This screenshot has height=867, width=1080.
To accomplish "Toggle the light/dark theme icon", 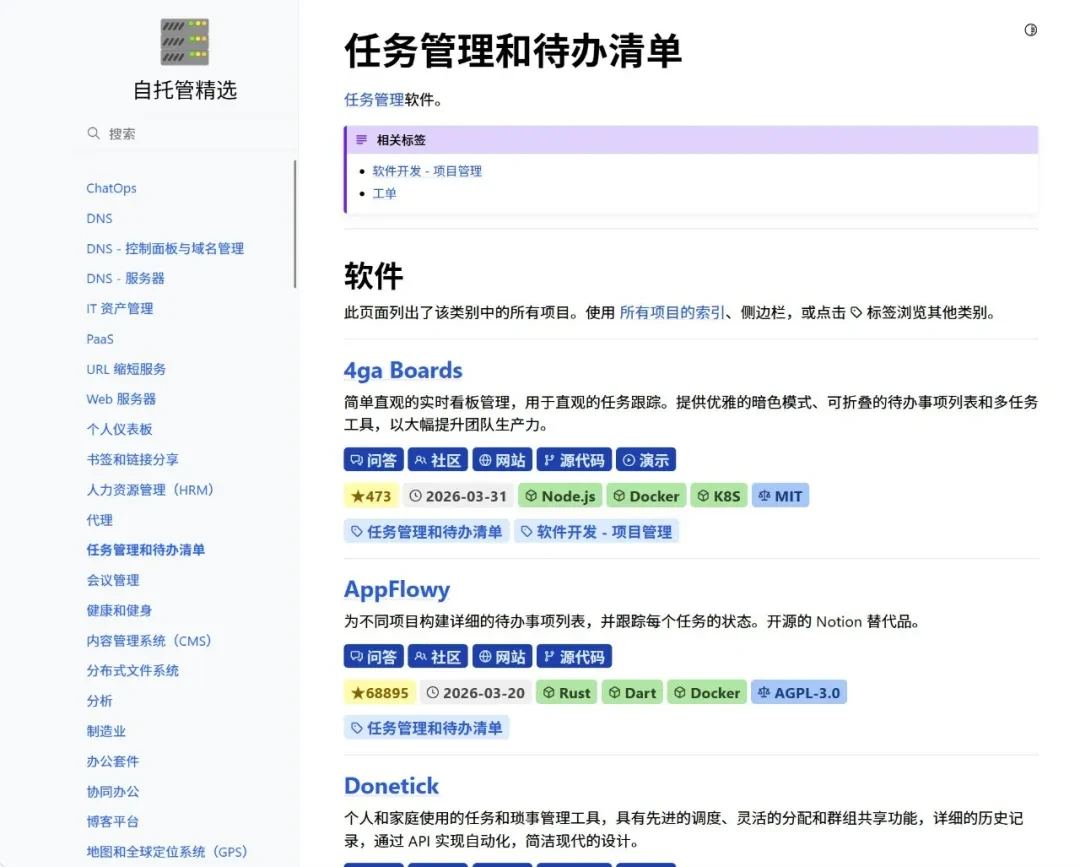I will [1030, 30].
